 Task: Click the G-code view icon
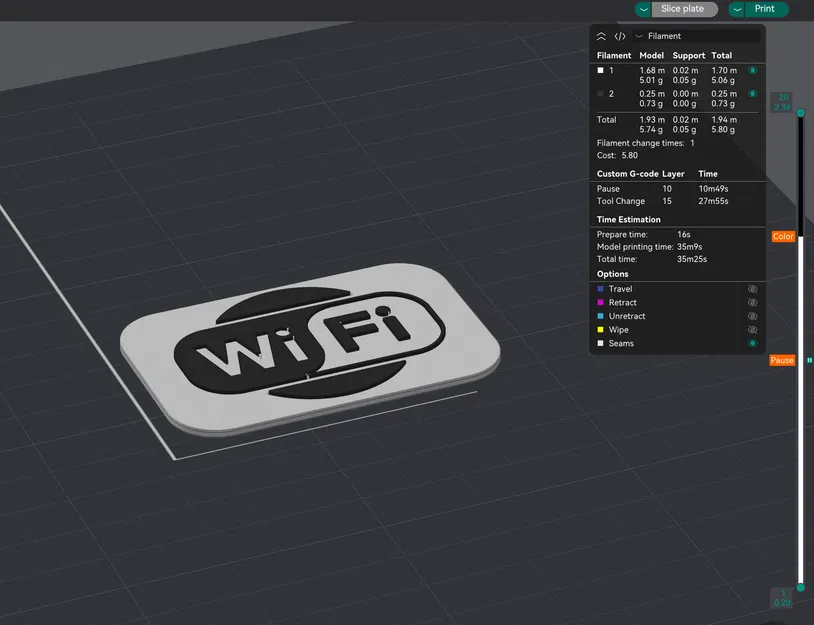[x=620, y=36]
